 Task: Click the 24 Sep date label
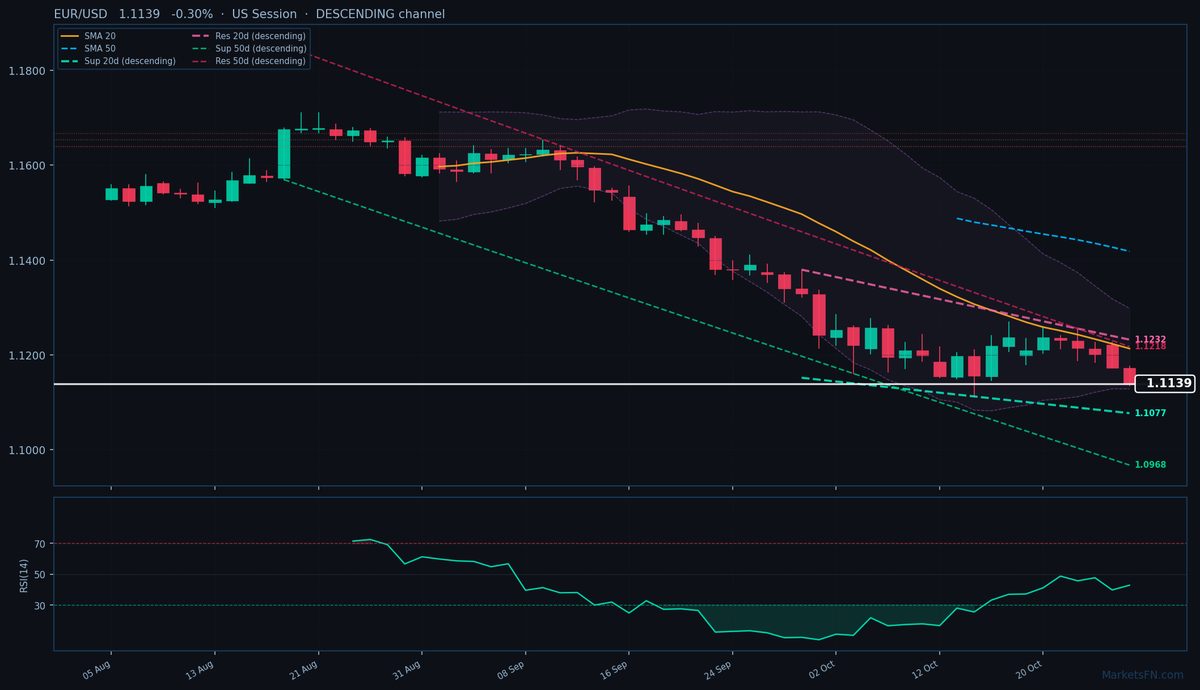click(x=718, y=670)
